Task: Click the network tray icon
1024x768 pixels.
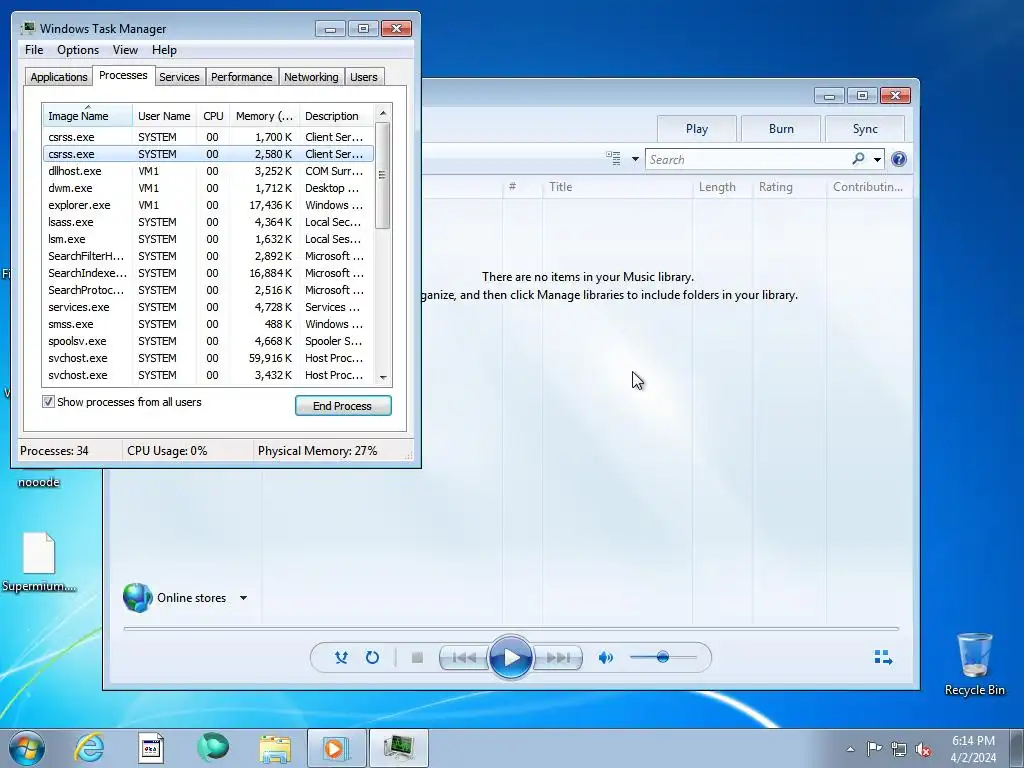Action: coord(899,749)
